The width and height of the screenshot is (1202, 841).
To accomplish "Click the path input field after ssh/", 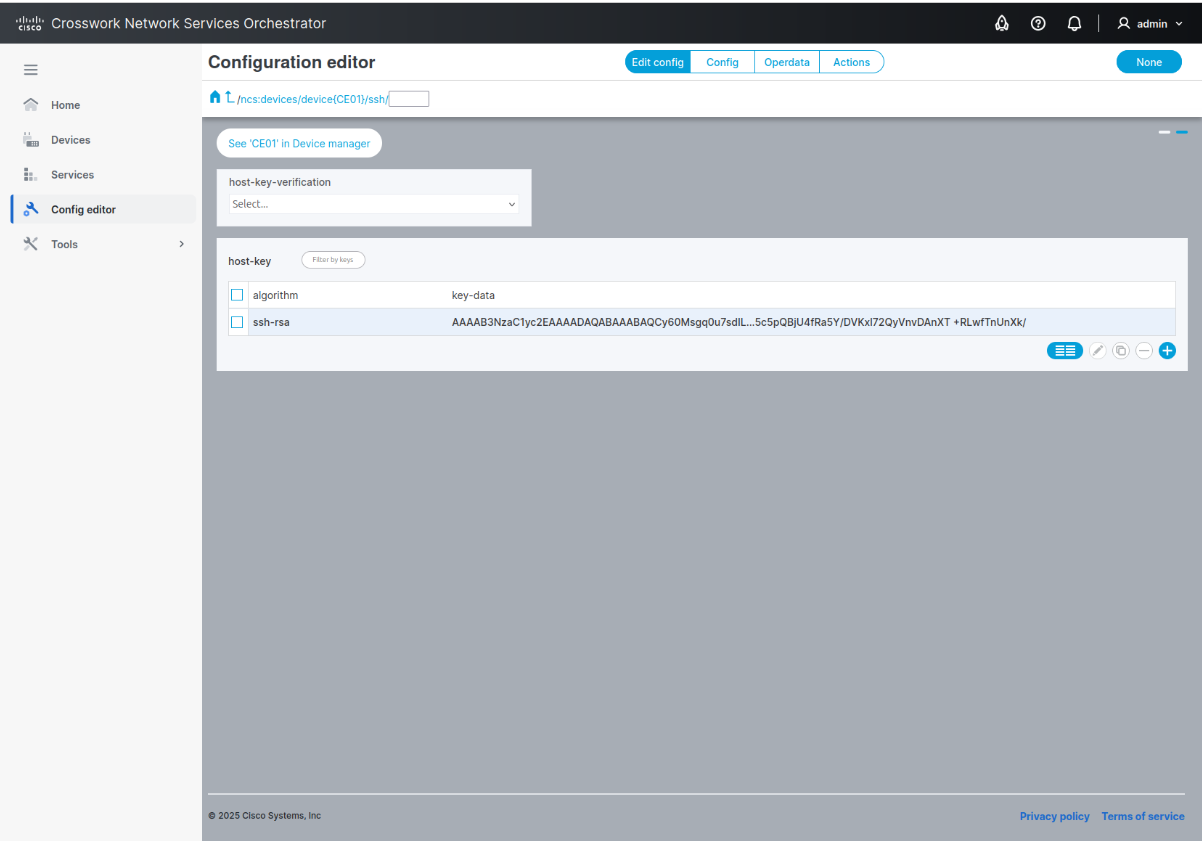I will coord(409,99).
